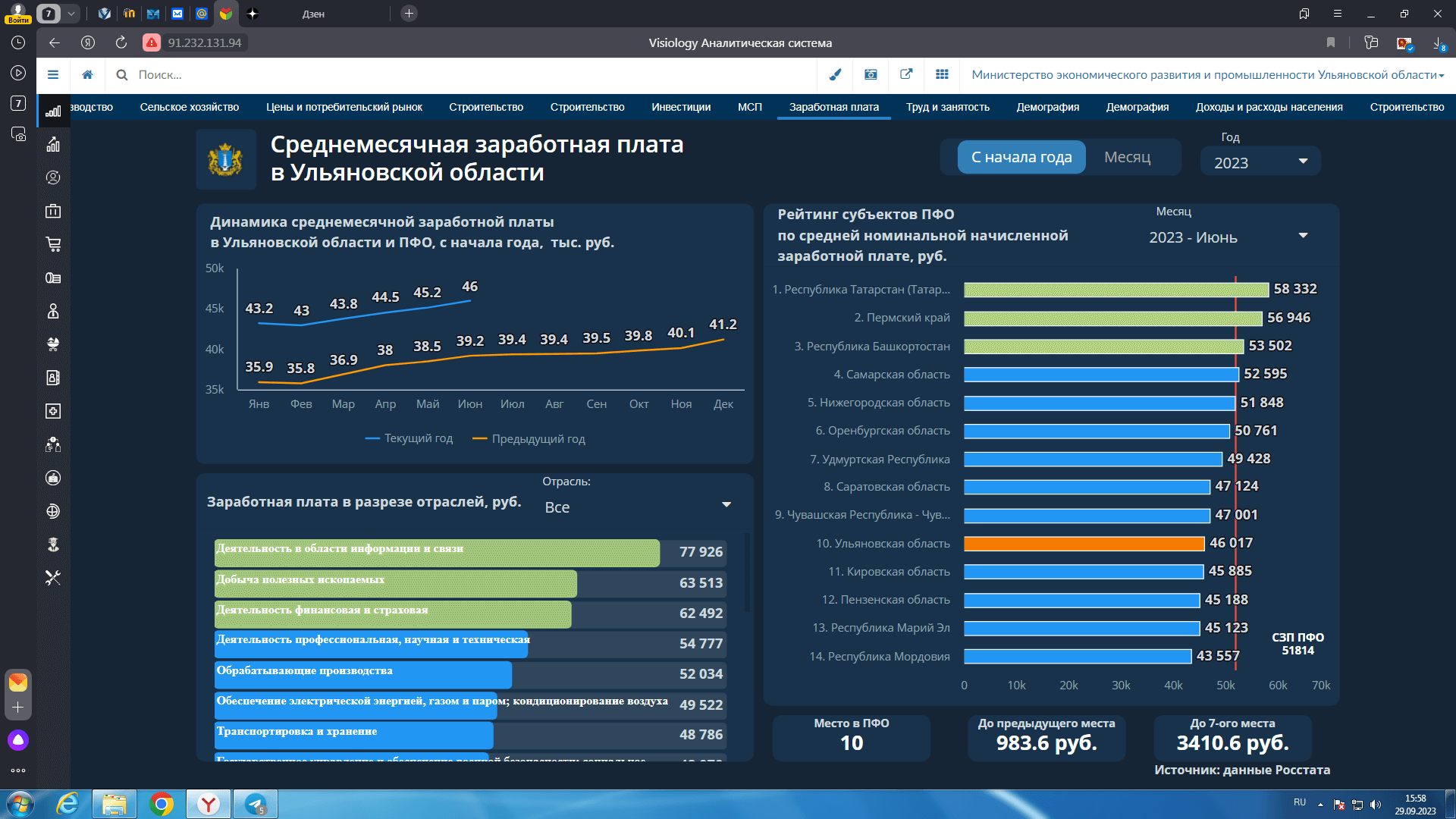Launch Telegram from the taskbar
1456x819 pixels.
point(256,804)
